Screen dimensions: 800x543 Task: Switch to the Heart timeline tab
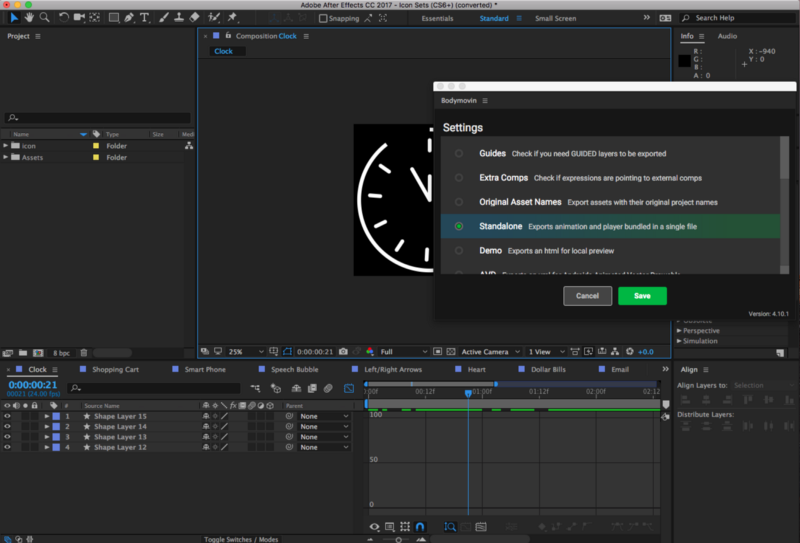click(477, 369)
